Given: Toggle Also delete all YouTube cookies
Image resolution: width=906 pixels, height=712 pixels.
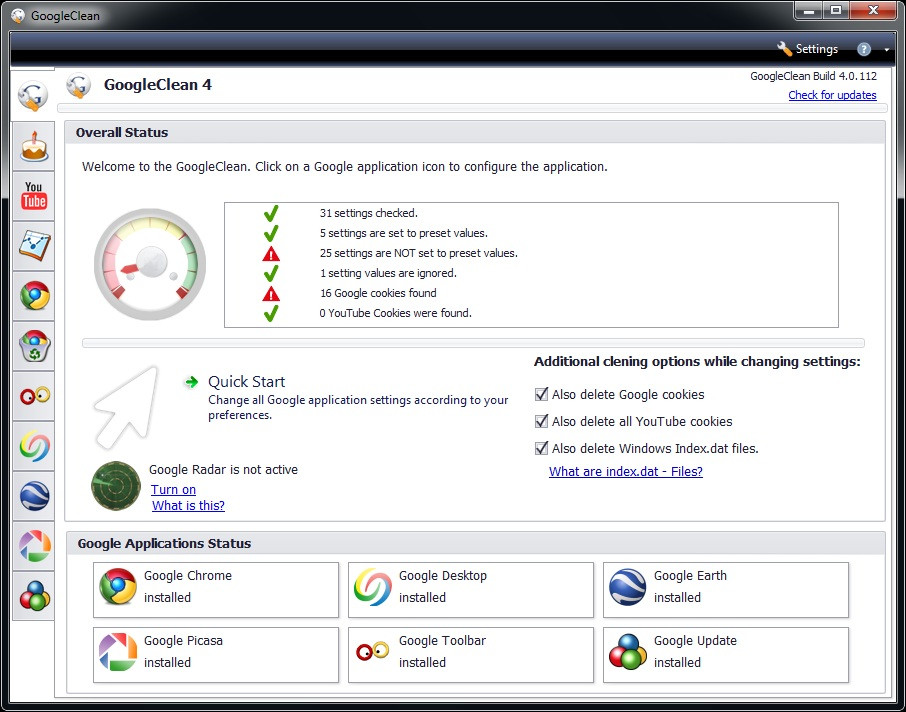Looking at the screenshot, I should coord(541,421).
